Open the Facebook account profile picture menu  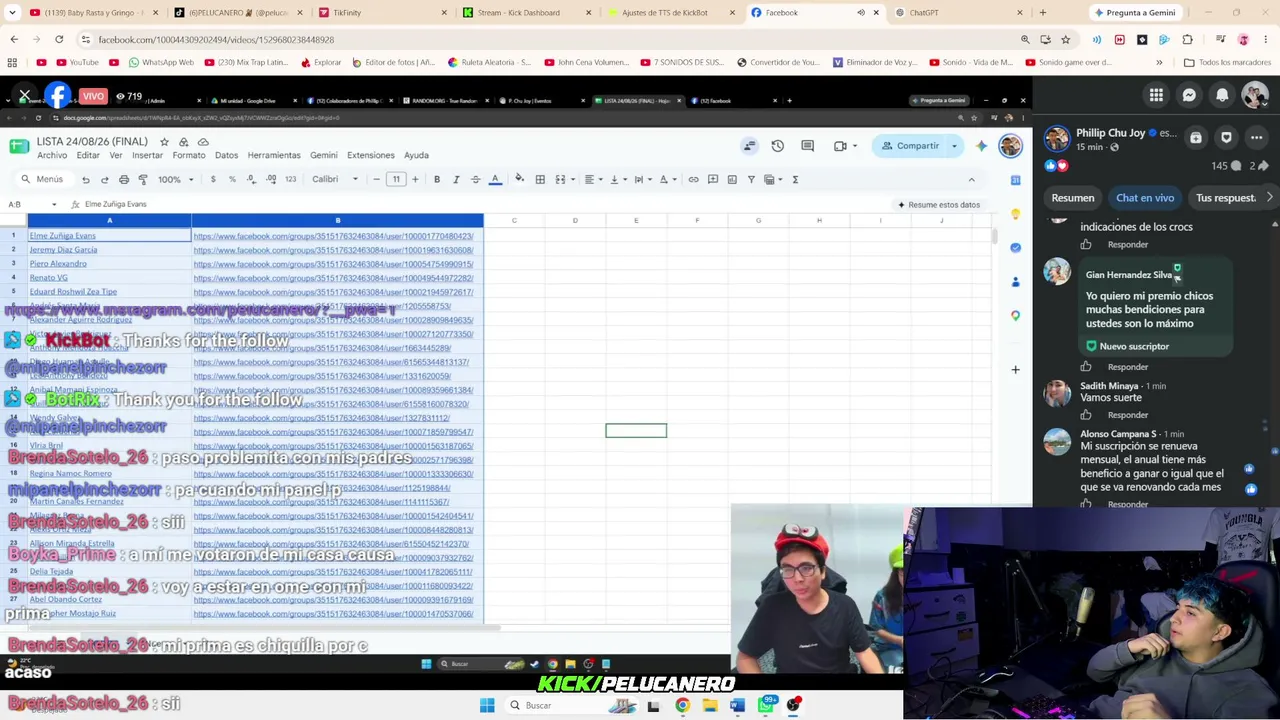[1255, 95]
